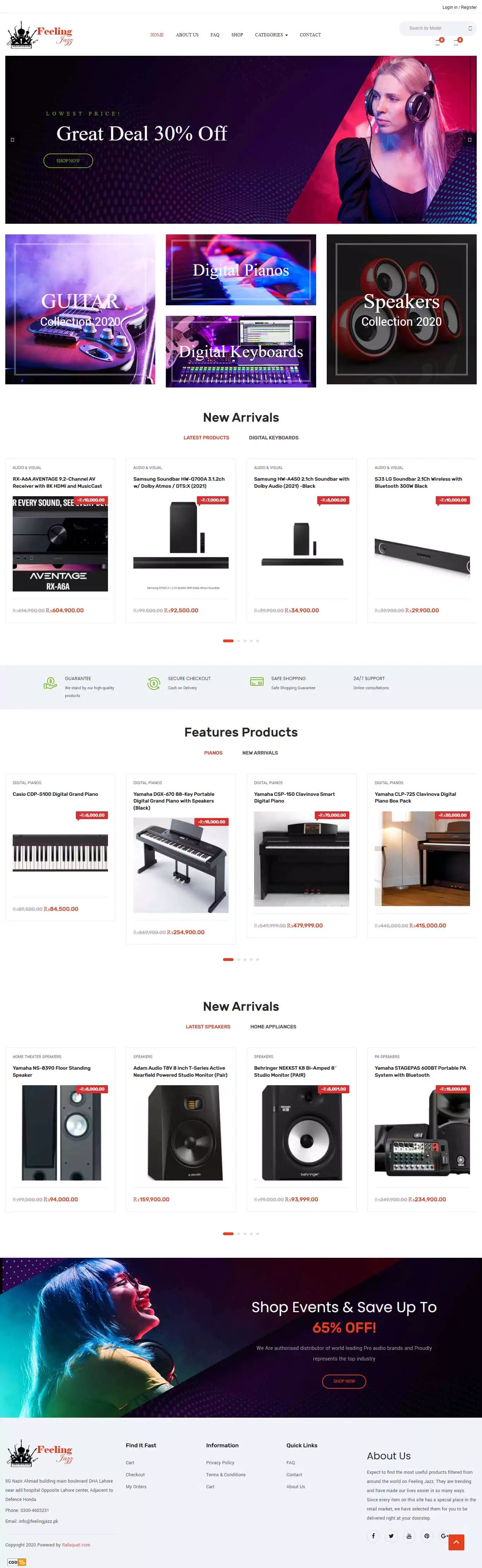The width and height of the screenshot is (482, 1568).
Task: Open the YouTube social icon in footer
Action: click(x=409, y=1536)
